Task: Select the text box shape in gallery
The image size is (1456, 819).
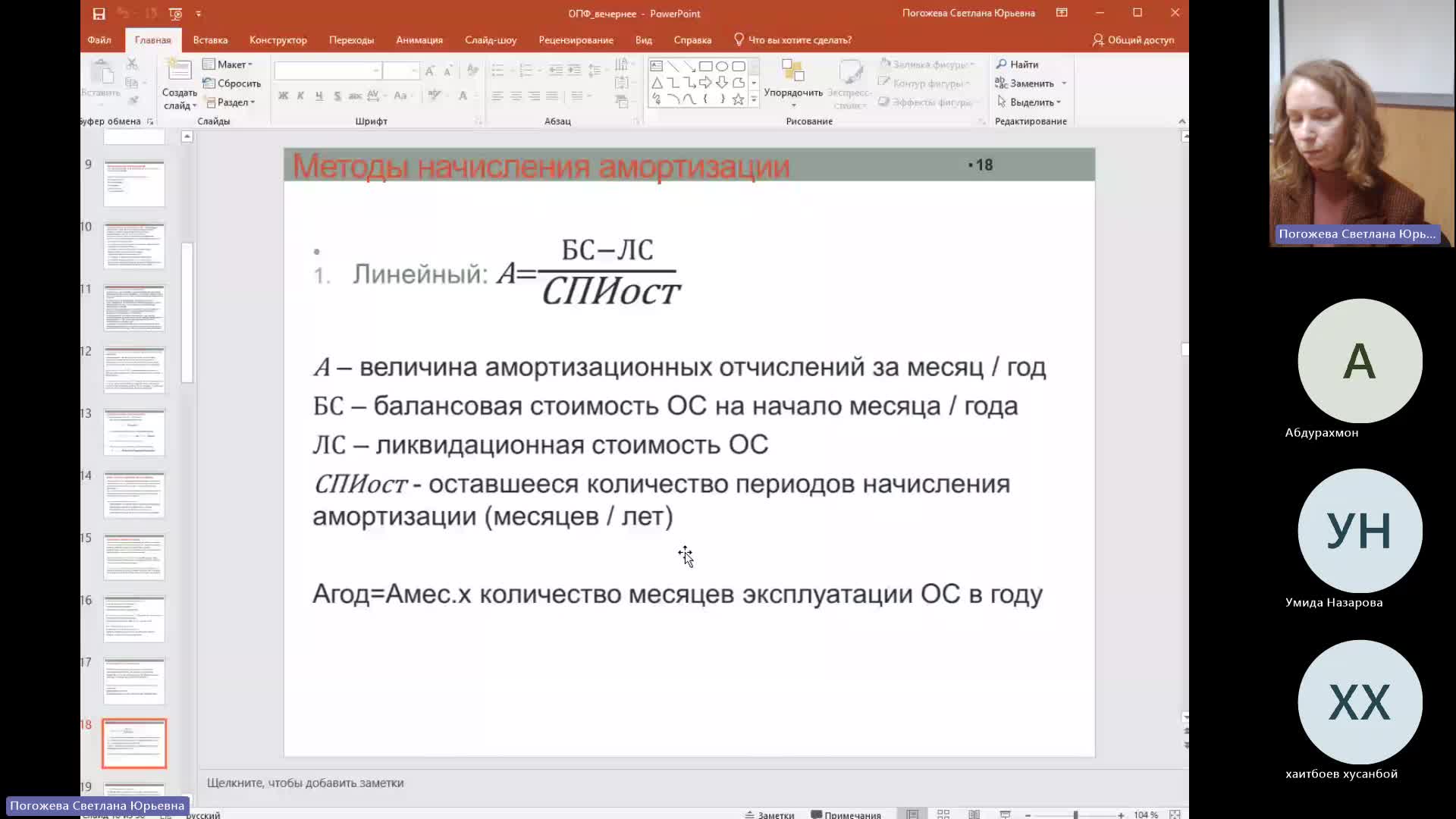Action: point(657,66)
